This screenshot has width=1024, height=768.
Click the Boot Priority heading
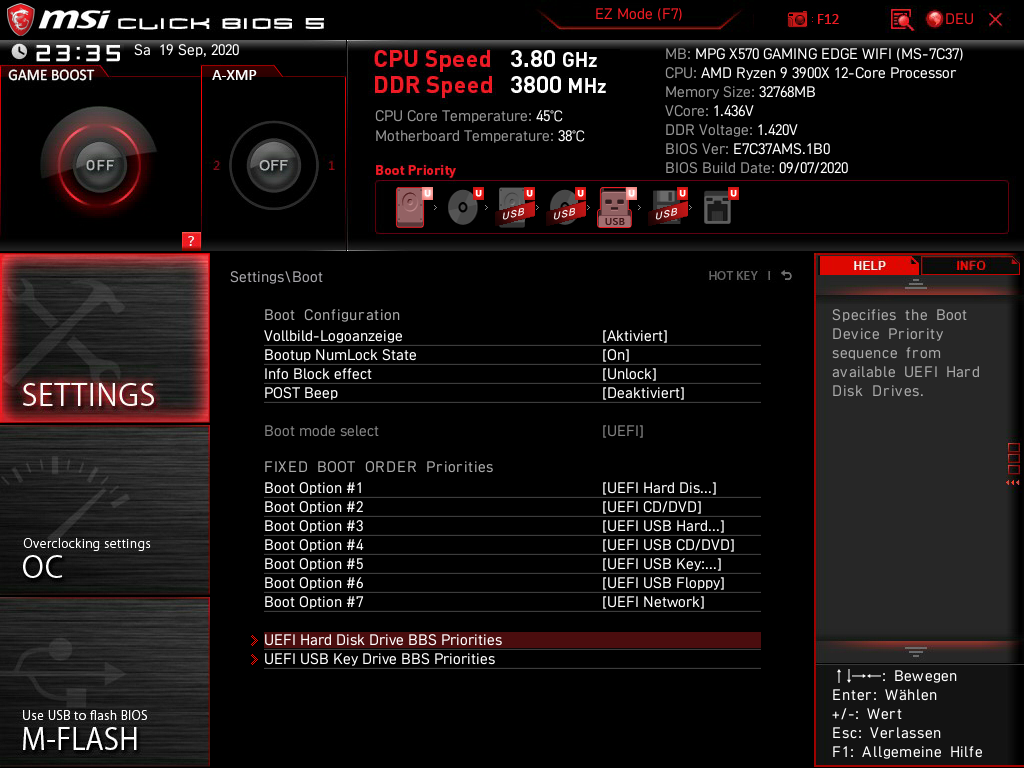415,170
